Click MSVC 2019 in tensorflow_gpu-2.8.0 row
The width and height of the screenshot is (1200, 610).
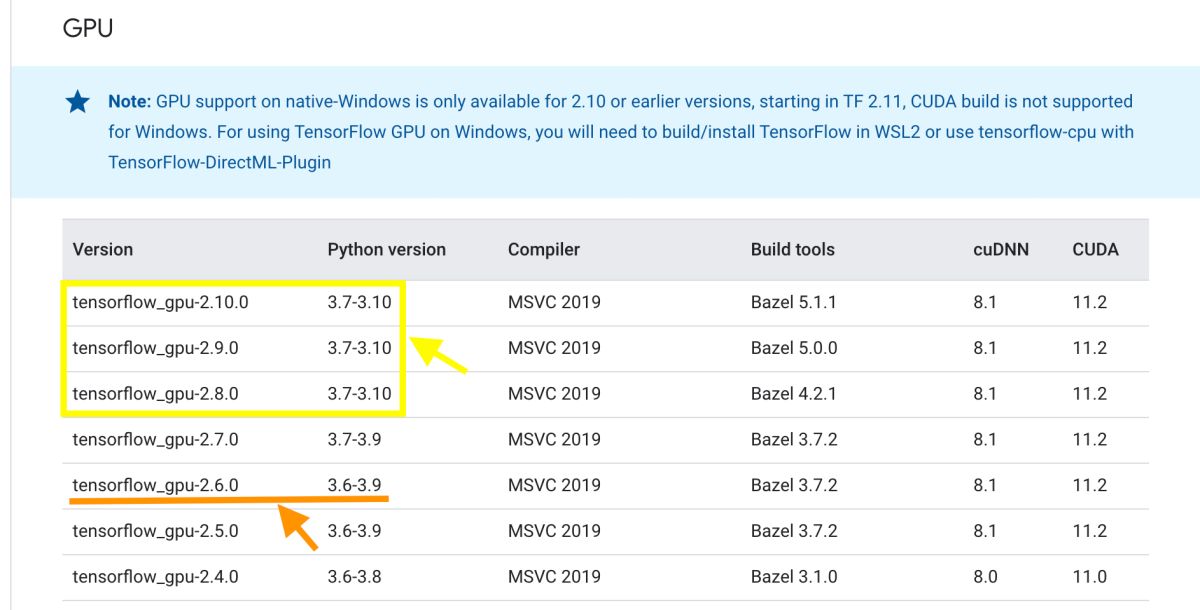(x=554, y=394)
